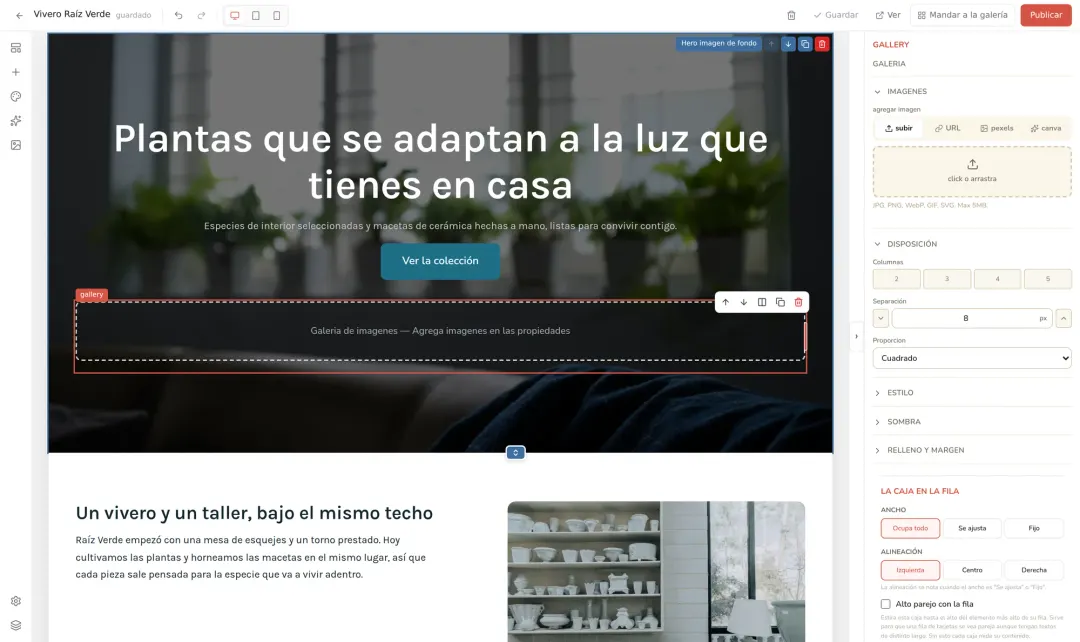1080x642 pixels.
Task: Align box Derecha
Action: 1034,570
